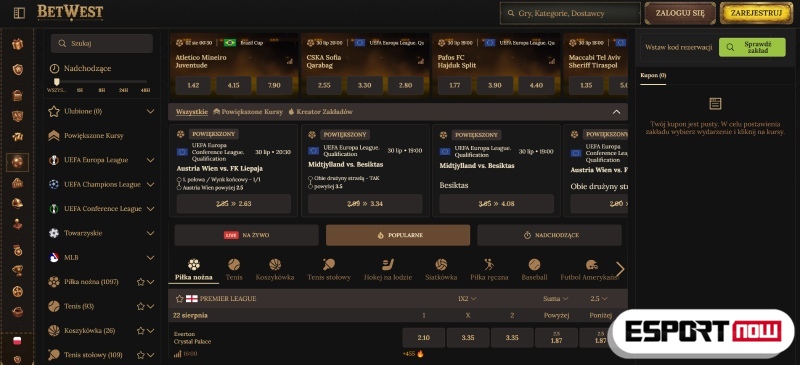Focus the Szukaj search field in the sidebar

(x=102, y=43)
